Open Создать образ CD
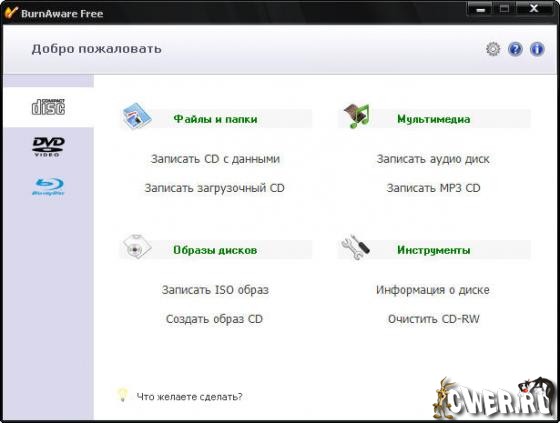 point(214,319)
